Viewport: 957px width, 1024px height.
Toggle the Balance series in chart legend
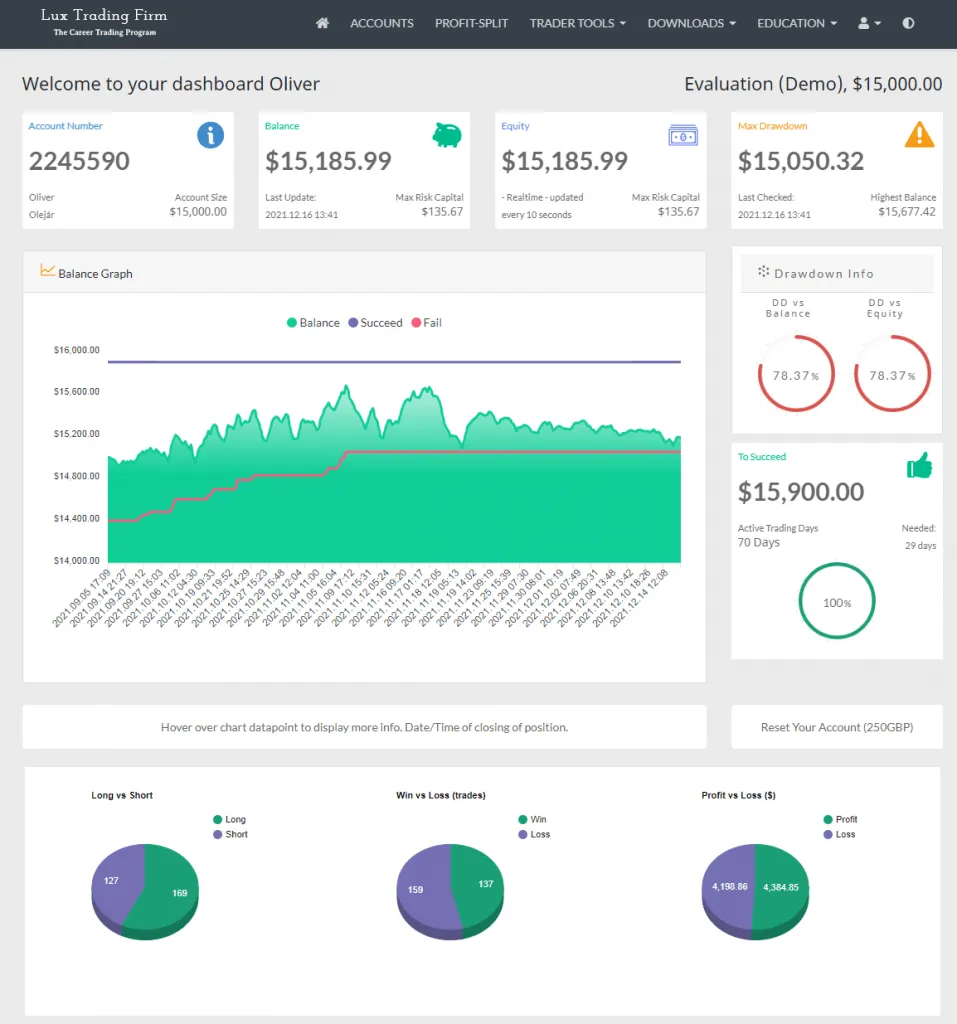pyautogui.click(x=313, y=323)
